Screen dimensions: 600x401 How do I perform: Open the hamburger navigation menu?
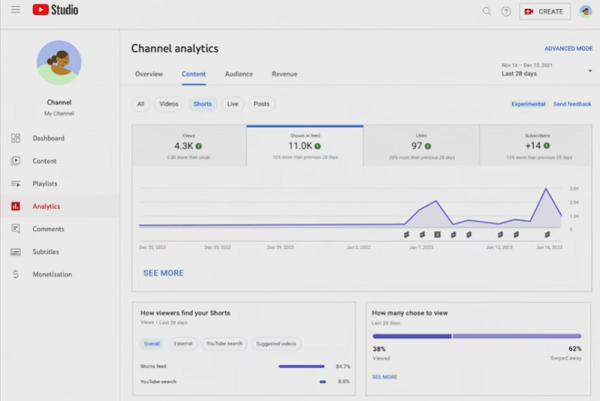pyautogui.click(x=15, y=11)
